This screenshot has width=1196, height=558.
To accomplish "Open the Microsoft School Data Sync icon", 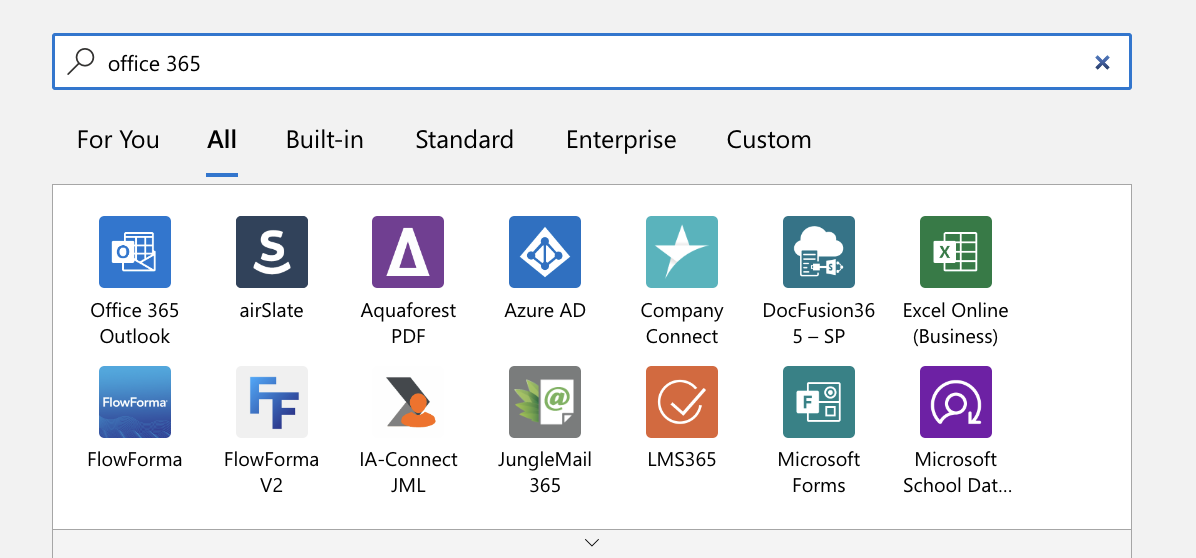I will [x=956, y=402].
